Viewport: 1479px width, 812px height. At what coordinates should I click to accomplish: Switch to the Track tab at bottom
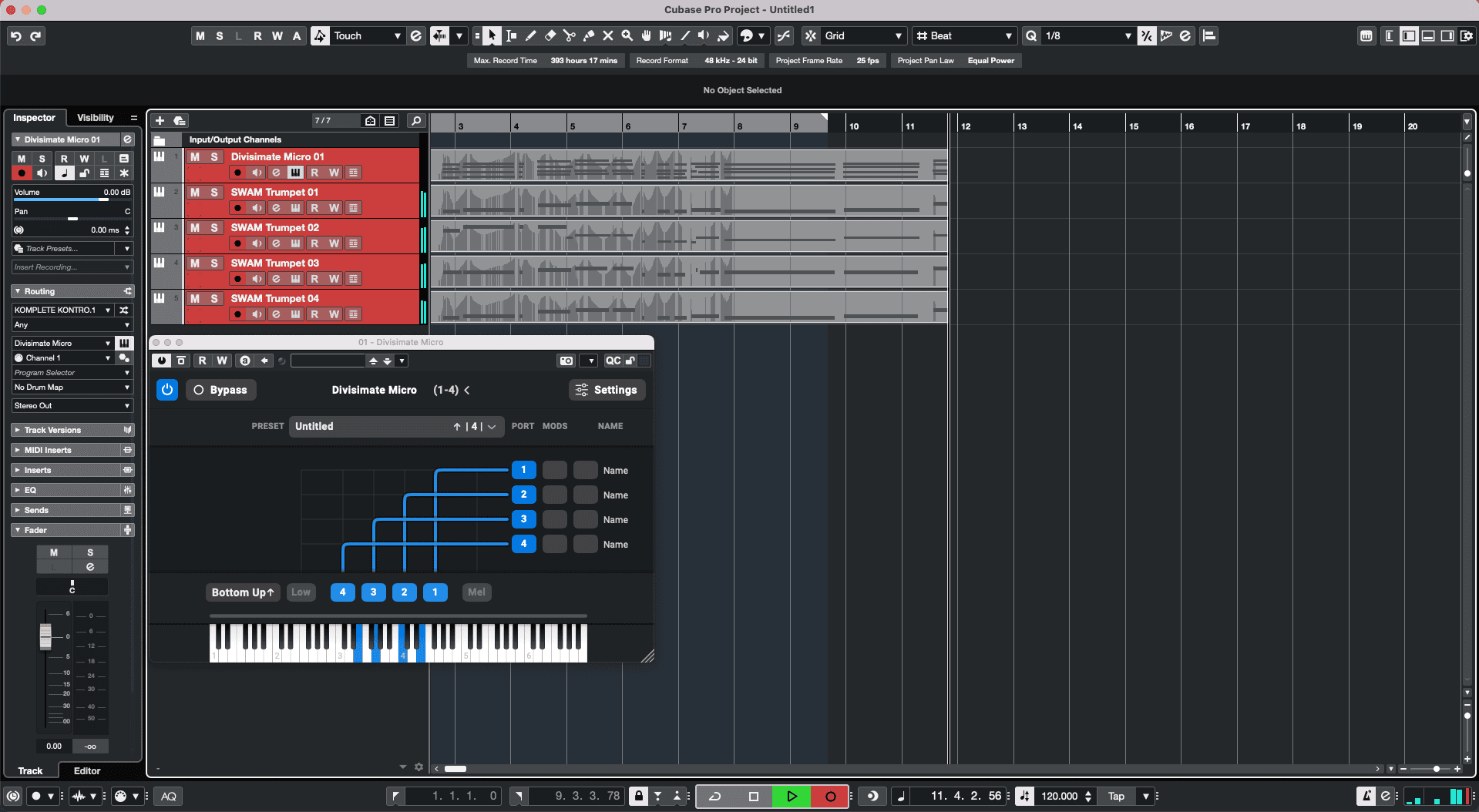pyautogui.click(x=31, y=770)
